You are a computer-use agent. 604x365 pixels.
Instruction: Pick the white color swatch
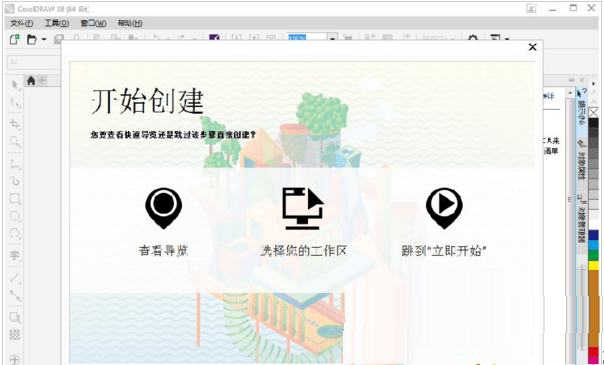594,225
